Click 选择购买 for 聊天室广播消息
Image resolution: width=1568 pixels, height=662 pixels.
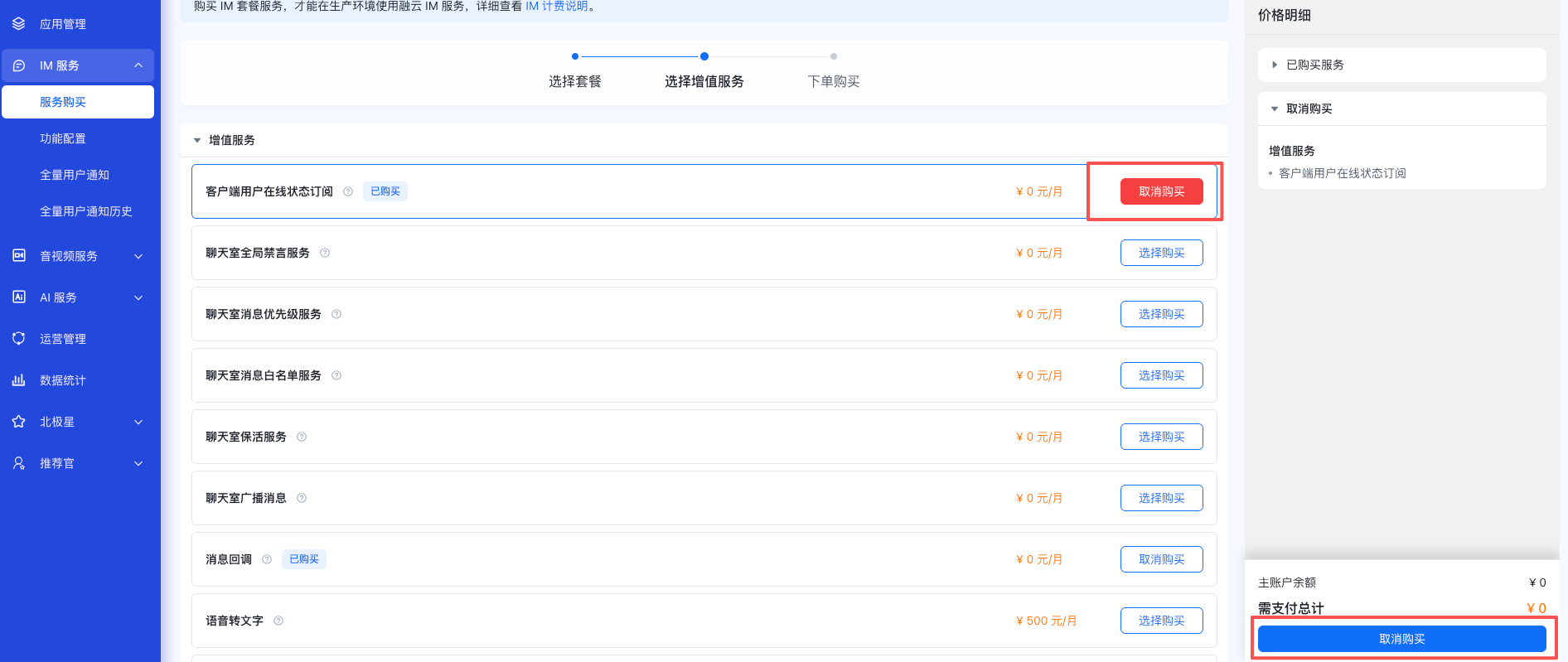pyautogui.click(x=1161, y=498)
